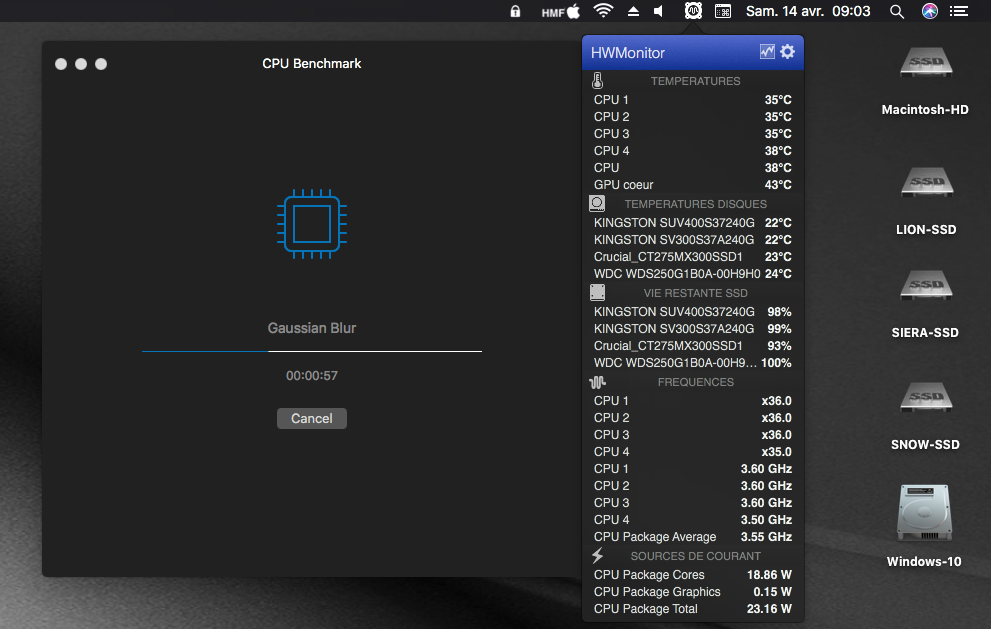
Task: Open HWMonitor settings gear
Action: [787, 52]
